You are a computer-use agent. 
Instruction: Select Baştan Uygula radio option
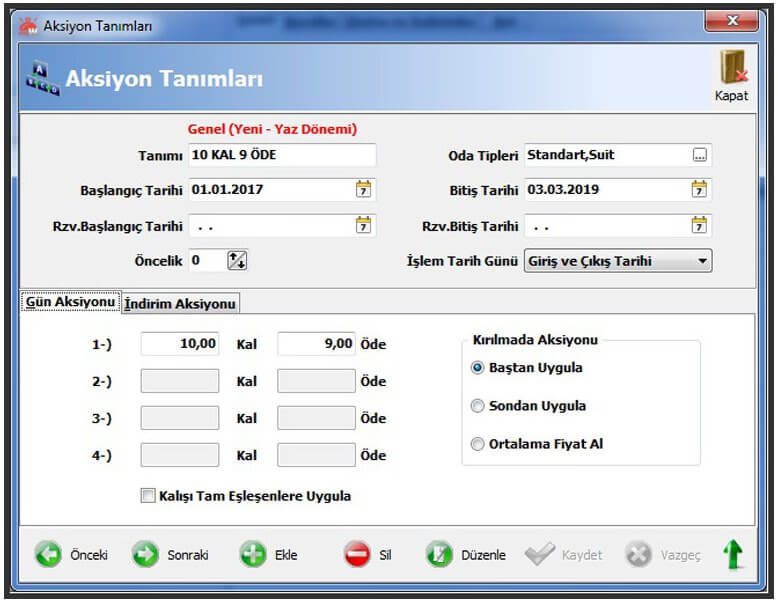point(477,368)
